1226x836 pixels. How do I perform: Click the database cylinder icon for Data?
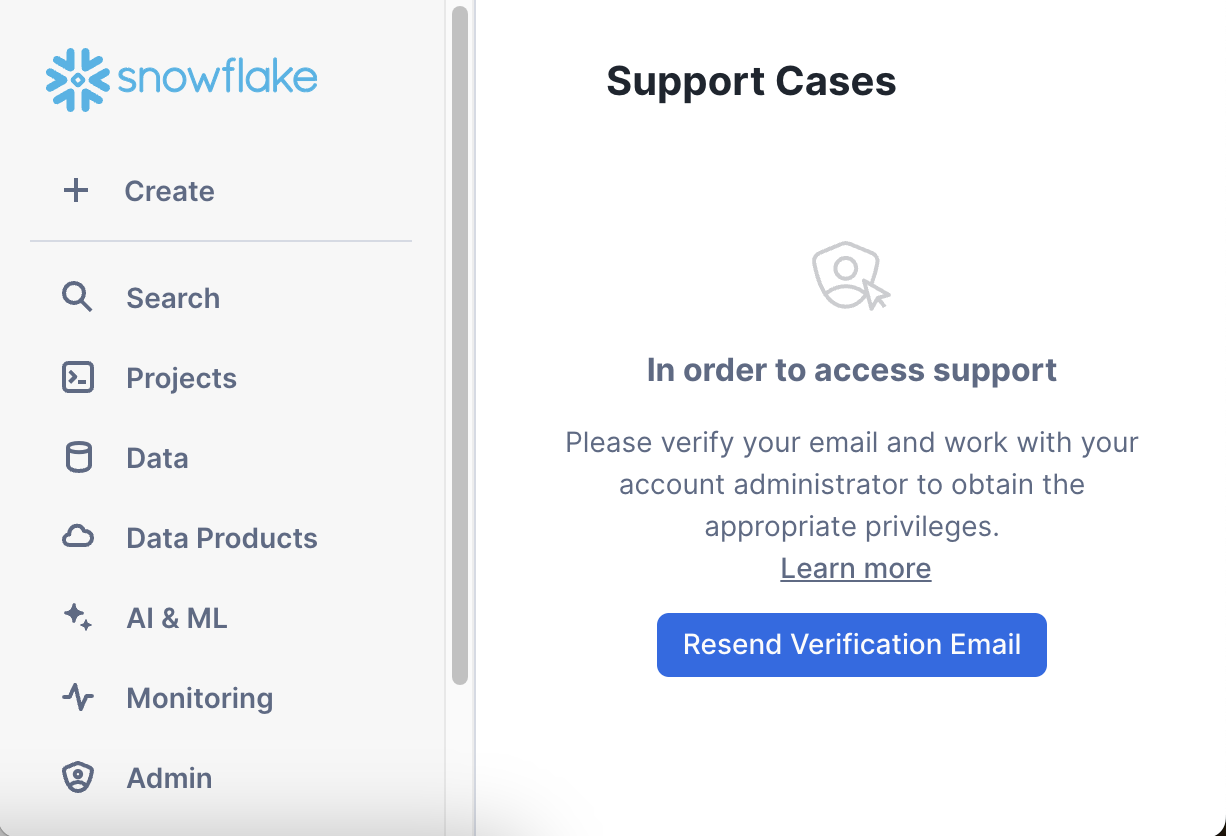tap(77, 457)
